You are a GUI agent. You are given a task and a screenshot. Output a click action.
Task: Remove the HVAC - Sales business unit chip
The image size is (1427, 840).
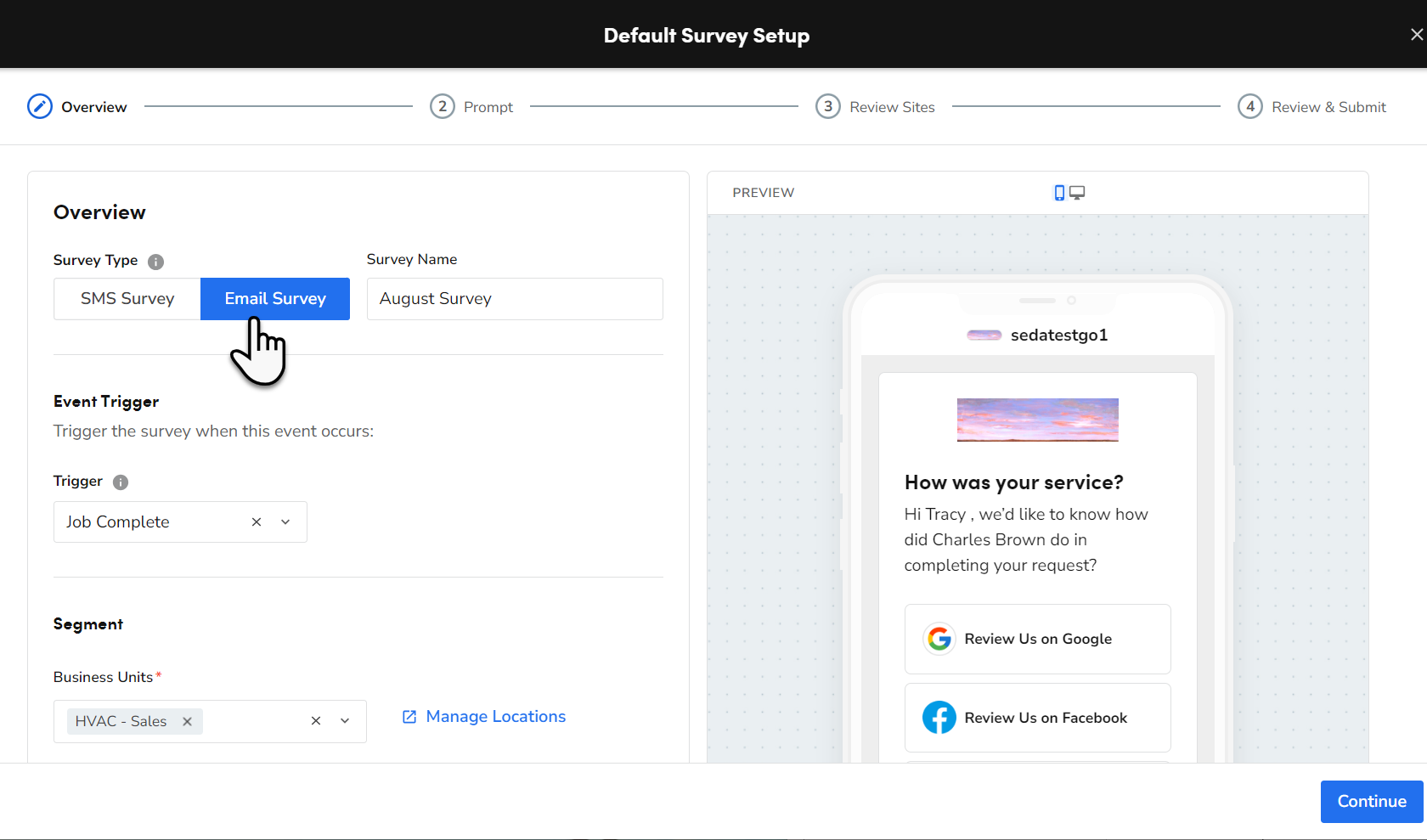pos(187,721)
